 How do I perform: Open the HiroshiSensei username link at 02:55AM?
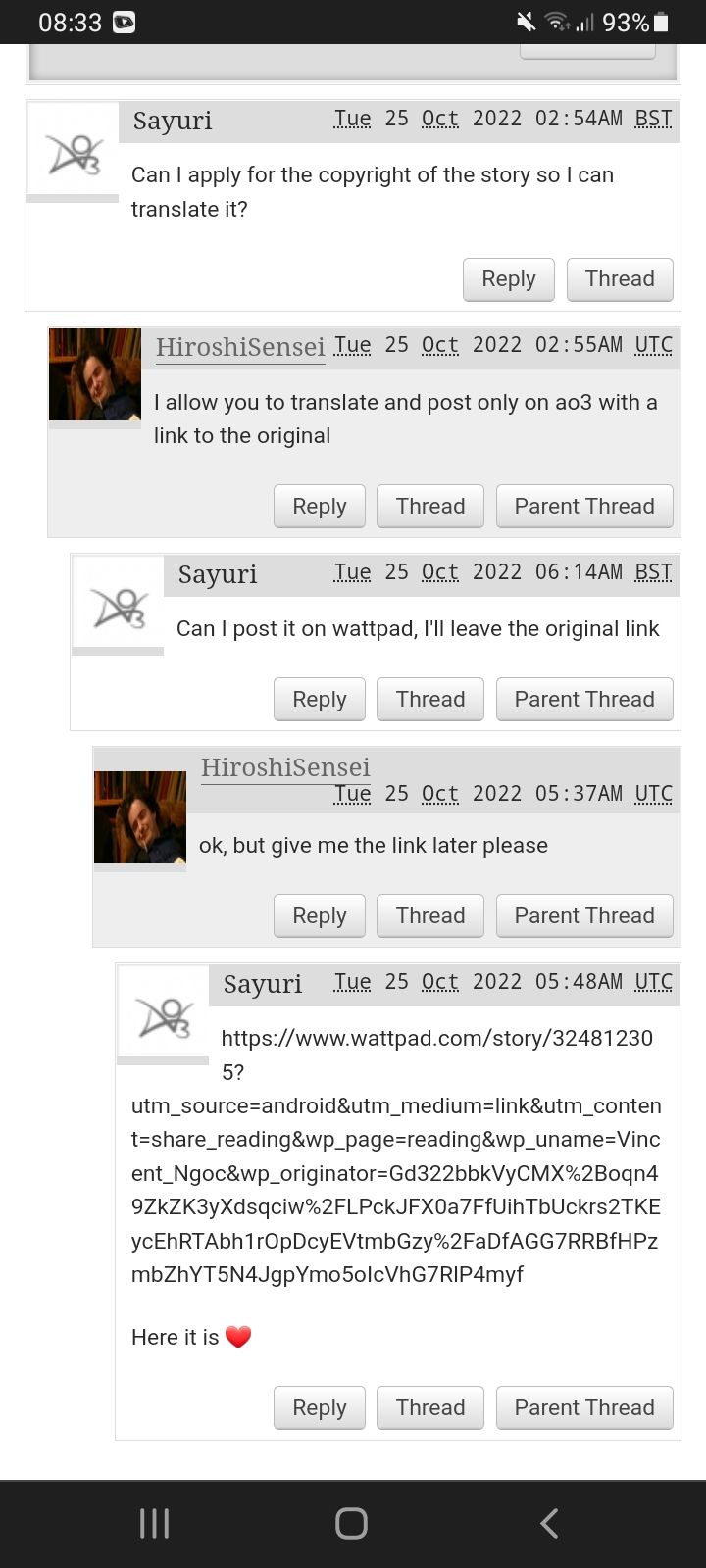pos(240,347)
